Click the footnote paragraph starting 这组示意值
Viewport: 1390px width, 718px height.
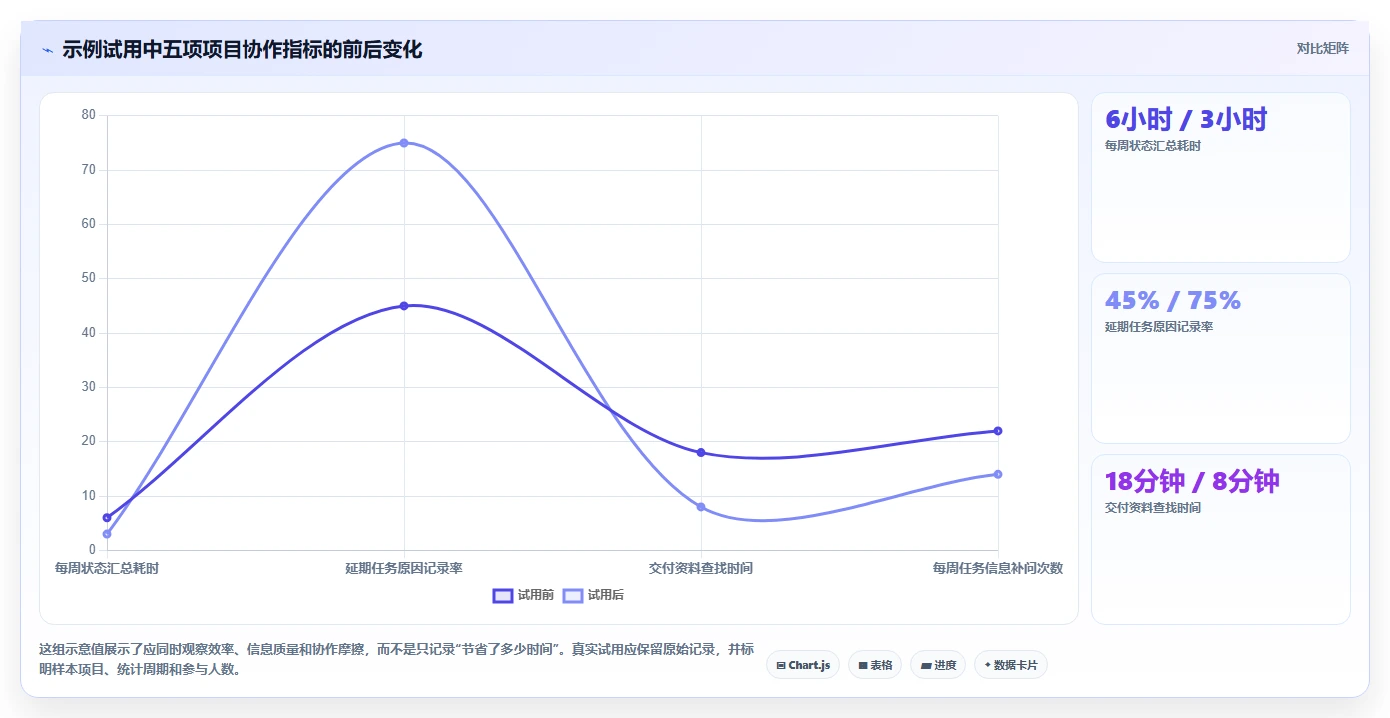click(396, 660)
